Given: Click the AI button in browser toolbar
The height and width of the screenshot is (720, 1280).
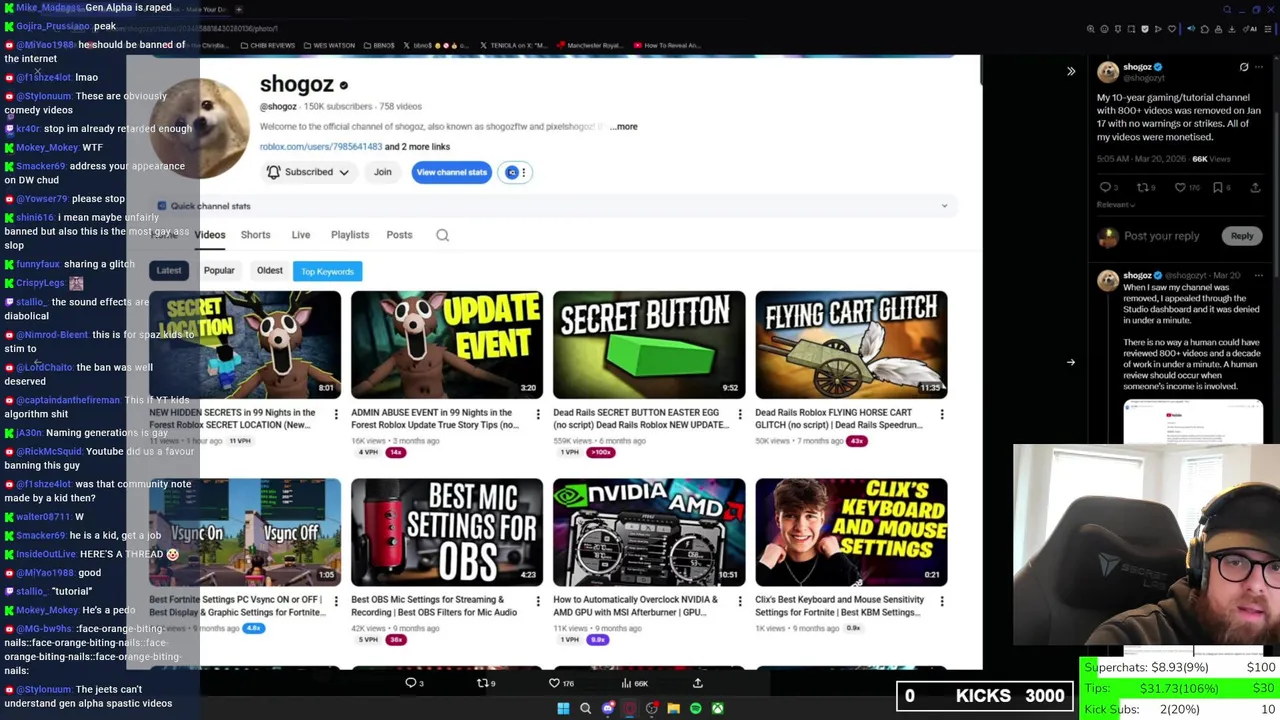Looking at the screenshot, I should click(x=1250, y=29).
